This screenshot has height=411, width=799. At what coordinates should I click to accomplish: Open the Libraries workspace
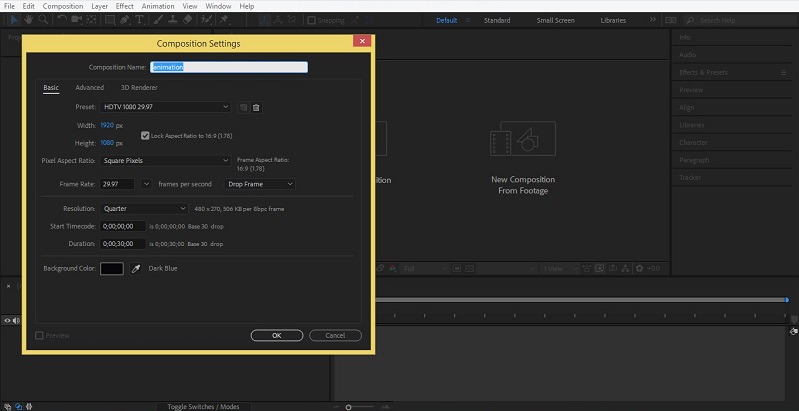point(613,20)
